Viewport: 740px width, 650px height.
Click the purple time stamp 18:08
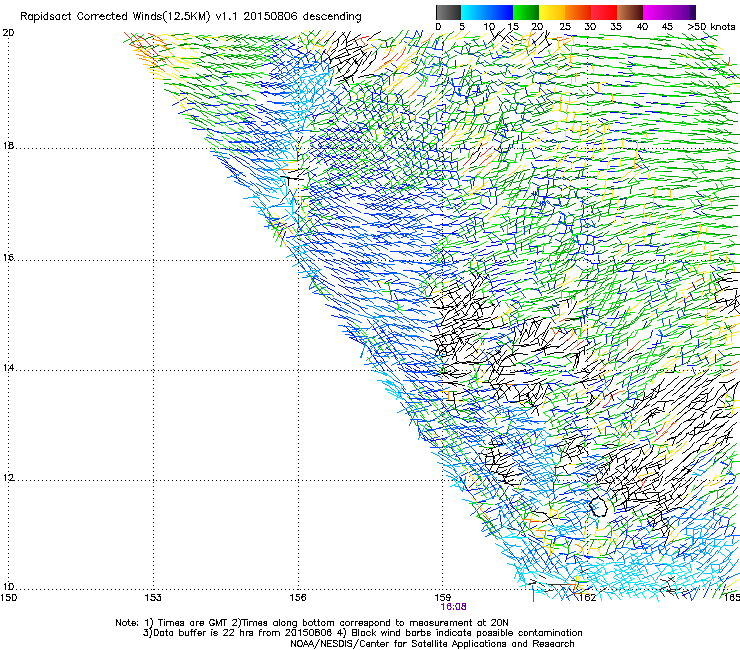(454, 607)
